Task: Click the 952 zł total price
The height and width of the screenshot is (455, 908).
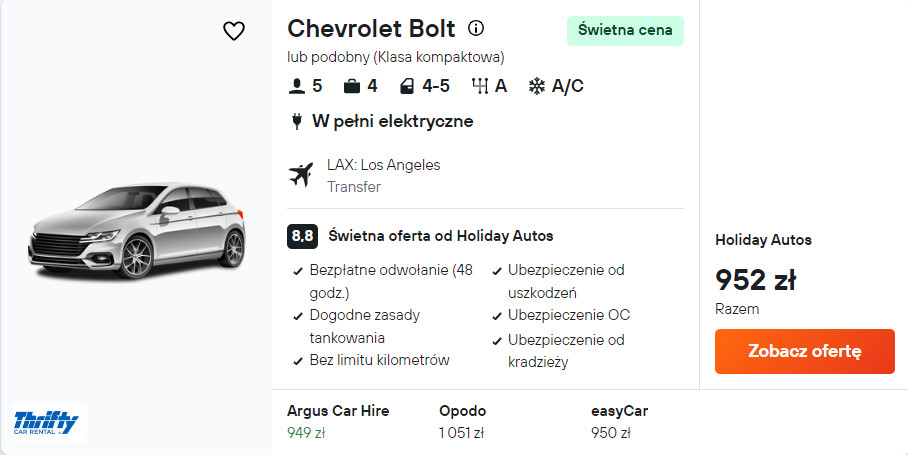Action: [755, 280]
